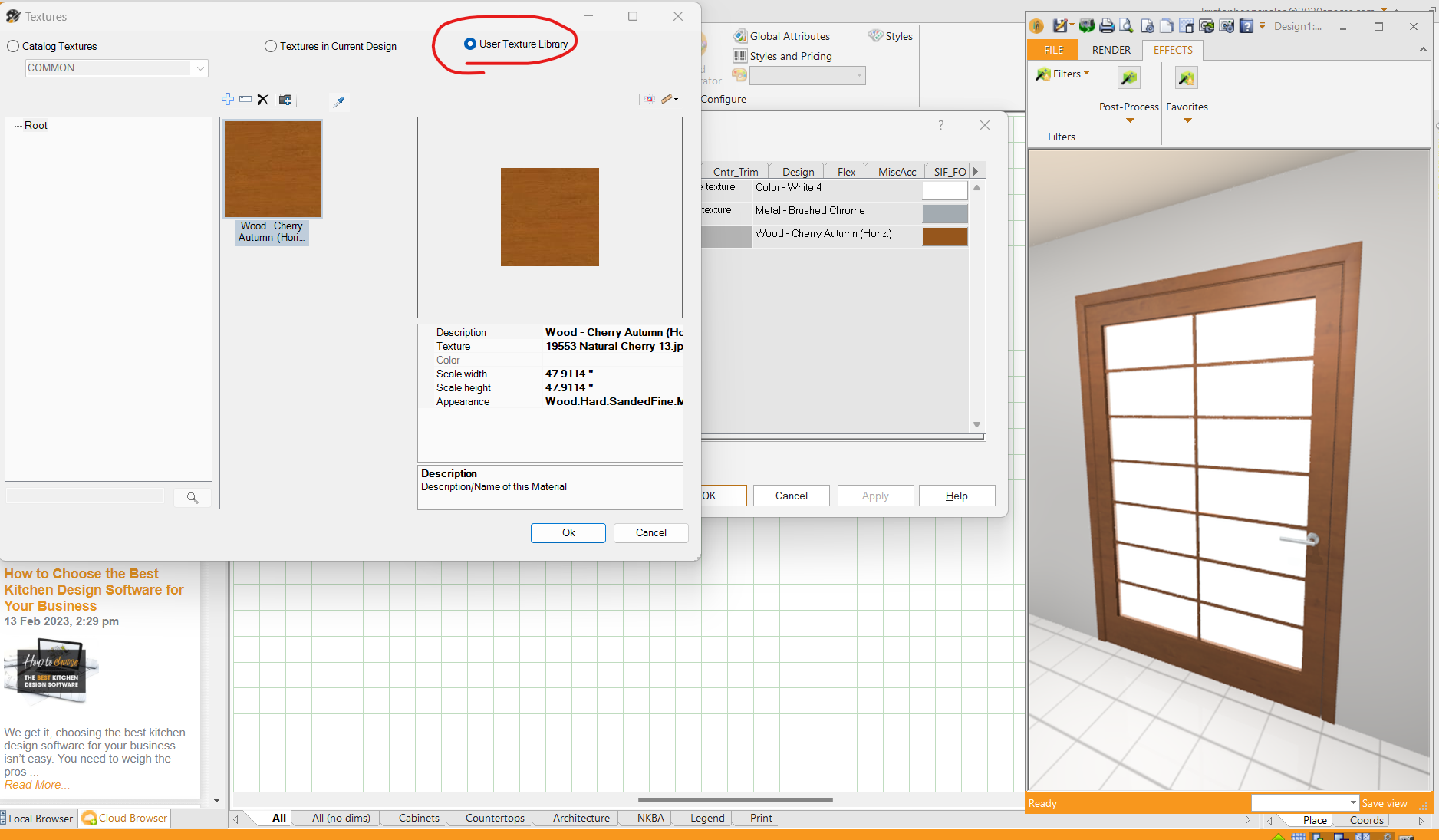
Task: Click the Post-Process magic wand icon
Action: 1128,77
